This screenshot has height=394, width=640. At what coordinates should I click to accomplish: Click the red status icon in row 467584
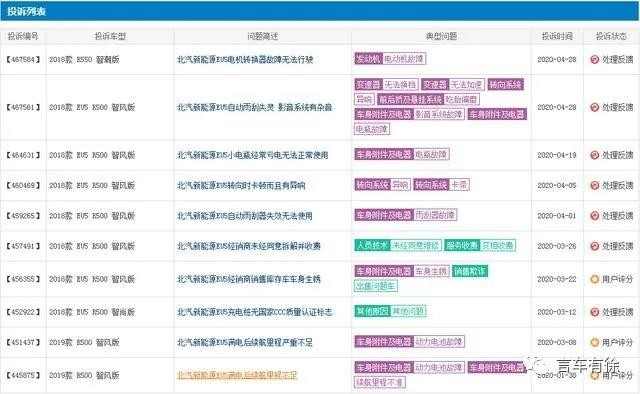point(594,60)
